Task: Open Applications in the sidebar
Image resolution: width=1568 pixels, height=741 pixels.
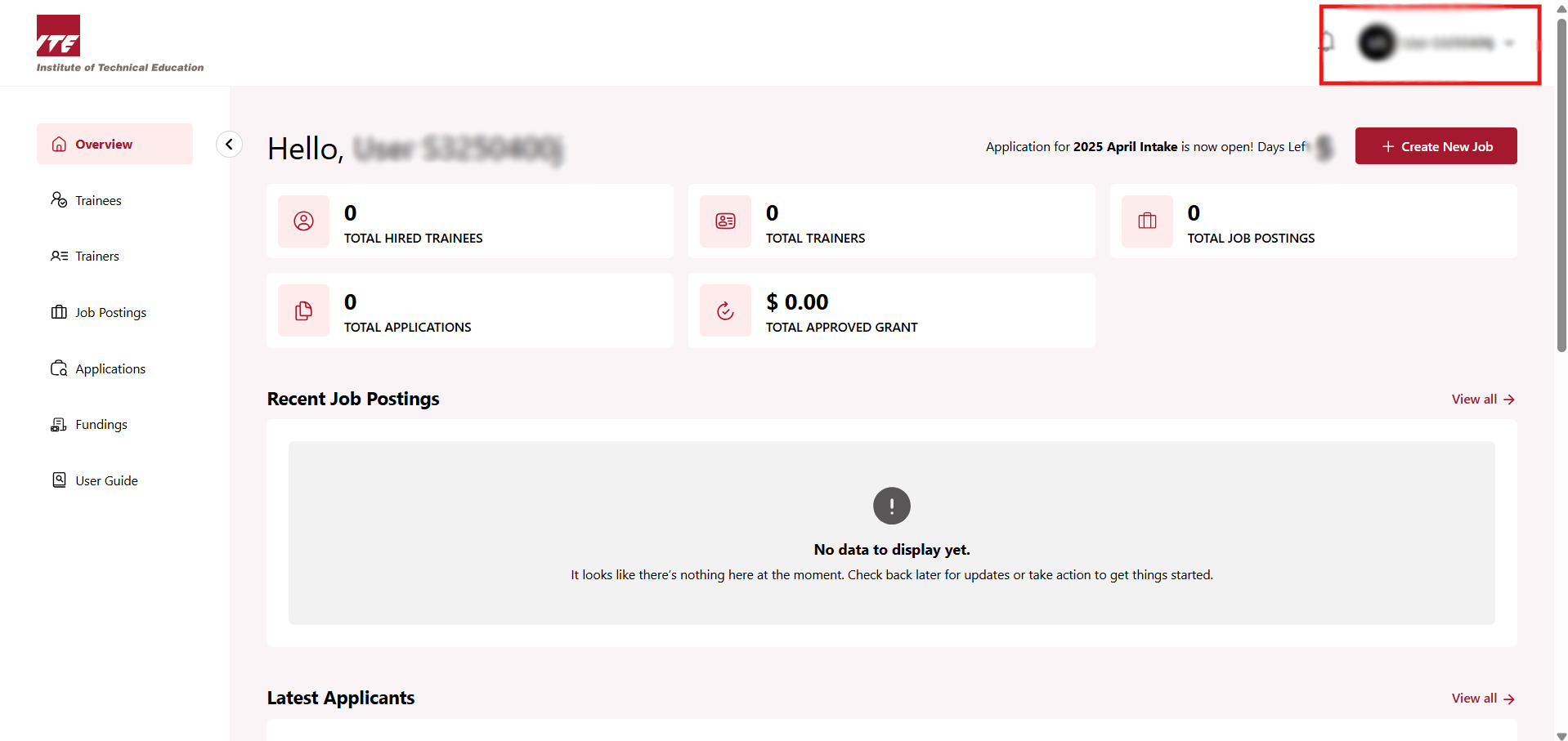Action: pyautogui.click(x=110, y=369)
